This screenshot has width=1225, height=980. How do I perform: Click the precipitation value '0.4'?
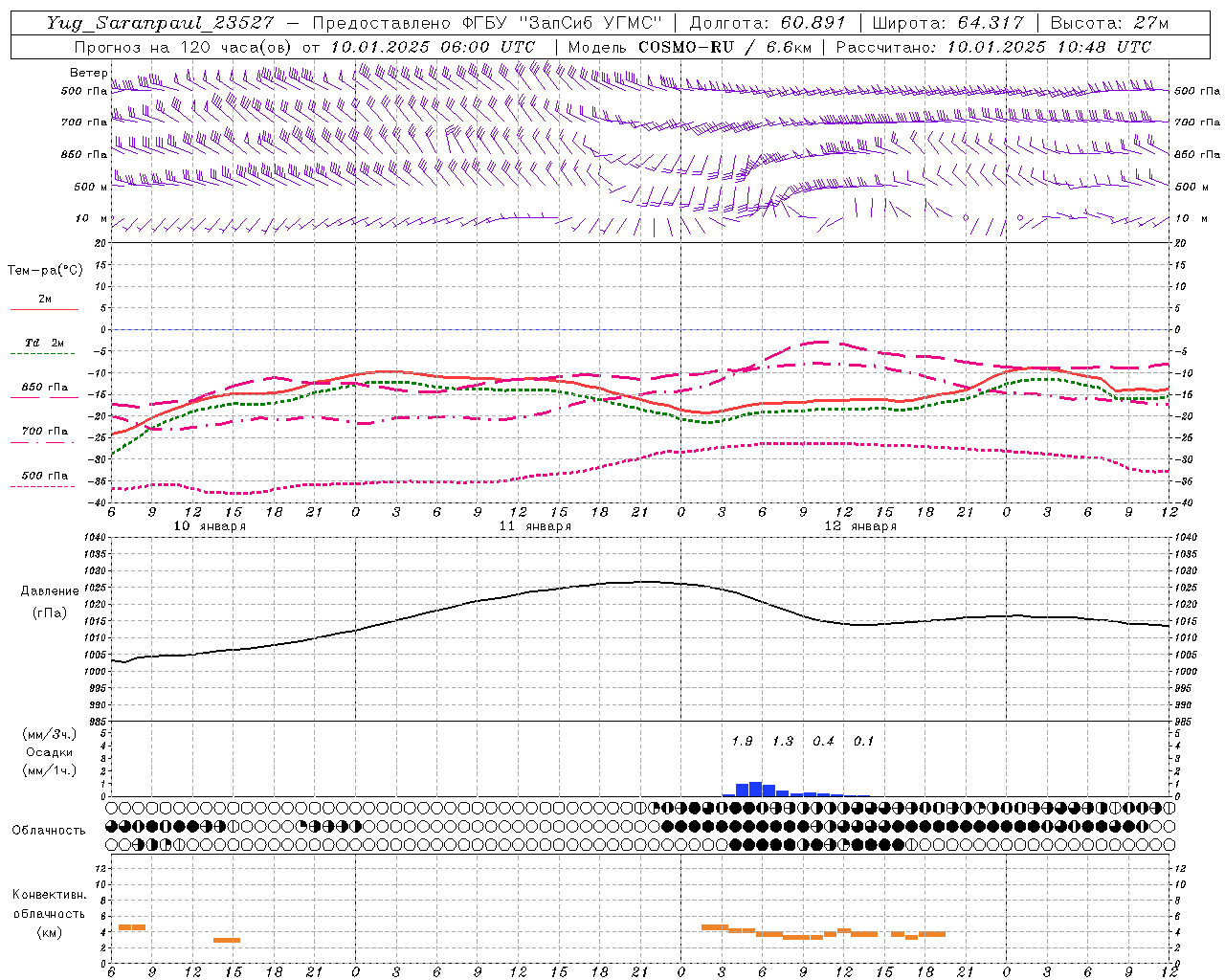click(x=823, y=742)
